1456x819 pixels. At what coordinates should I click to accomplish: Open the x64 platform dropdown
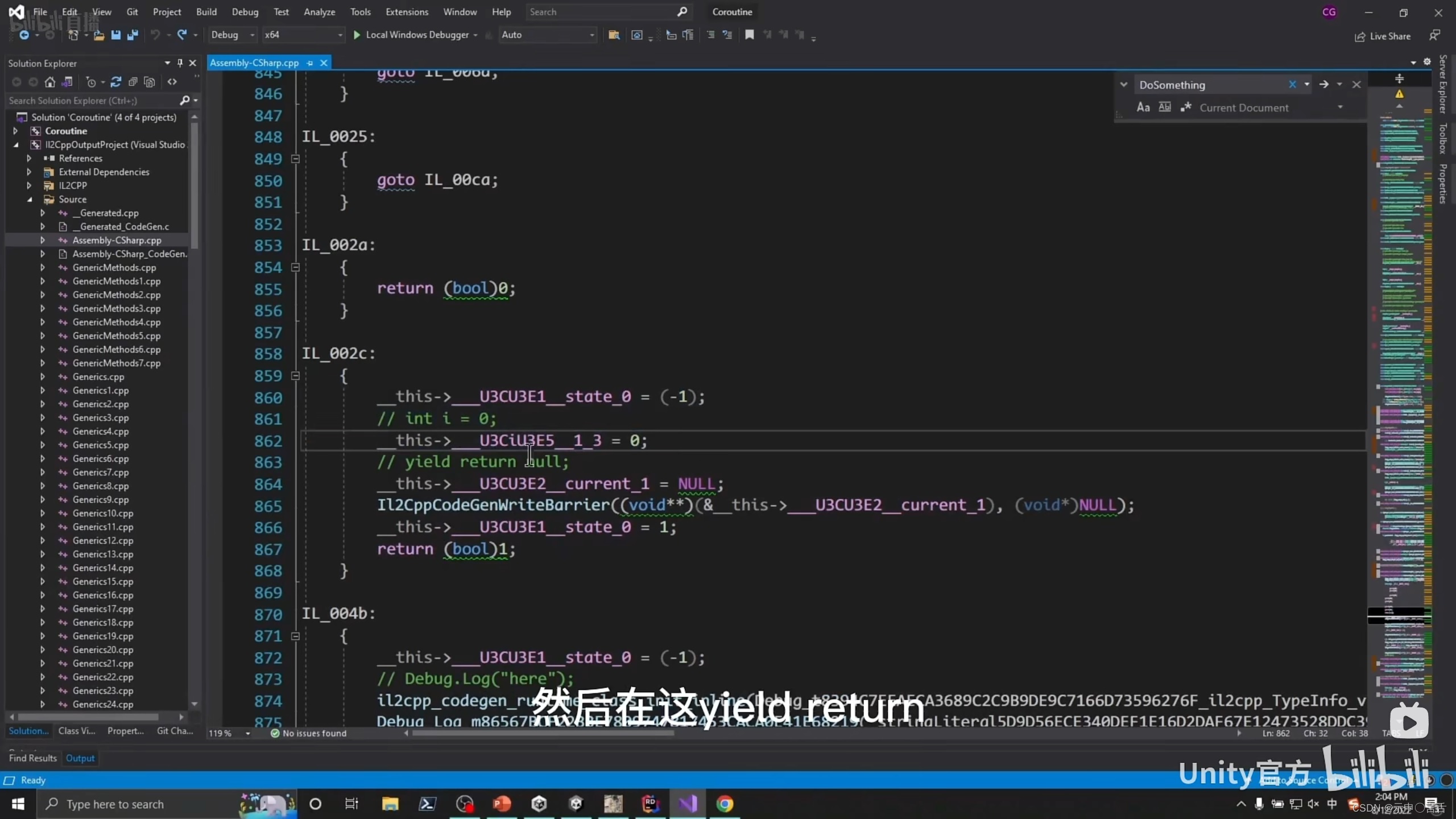click(304, 35)
